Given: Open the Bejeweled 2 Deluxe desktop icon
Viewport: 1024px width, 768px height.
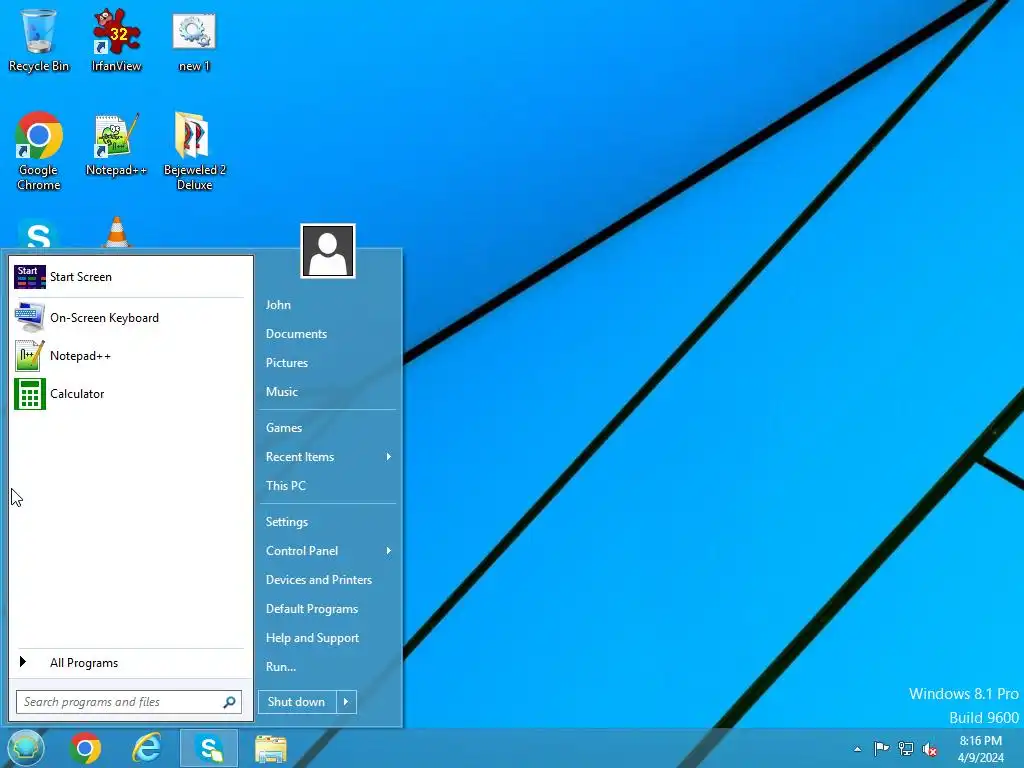Looking at the screenshot, I should 195,152.
